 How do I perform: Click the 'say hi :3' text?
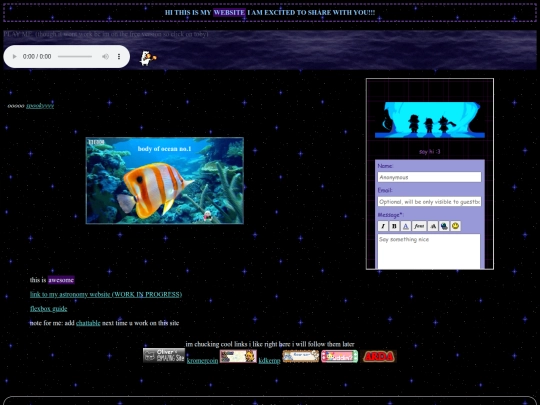pyautogui.click(x=430, y=152)
